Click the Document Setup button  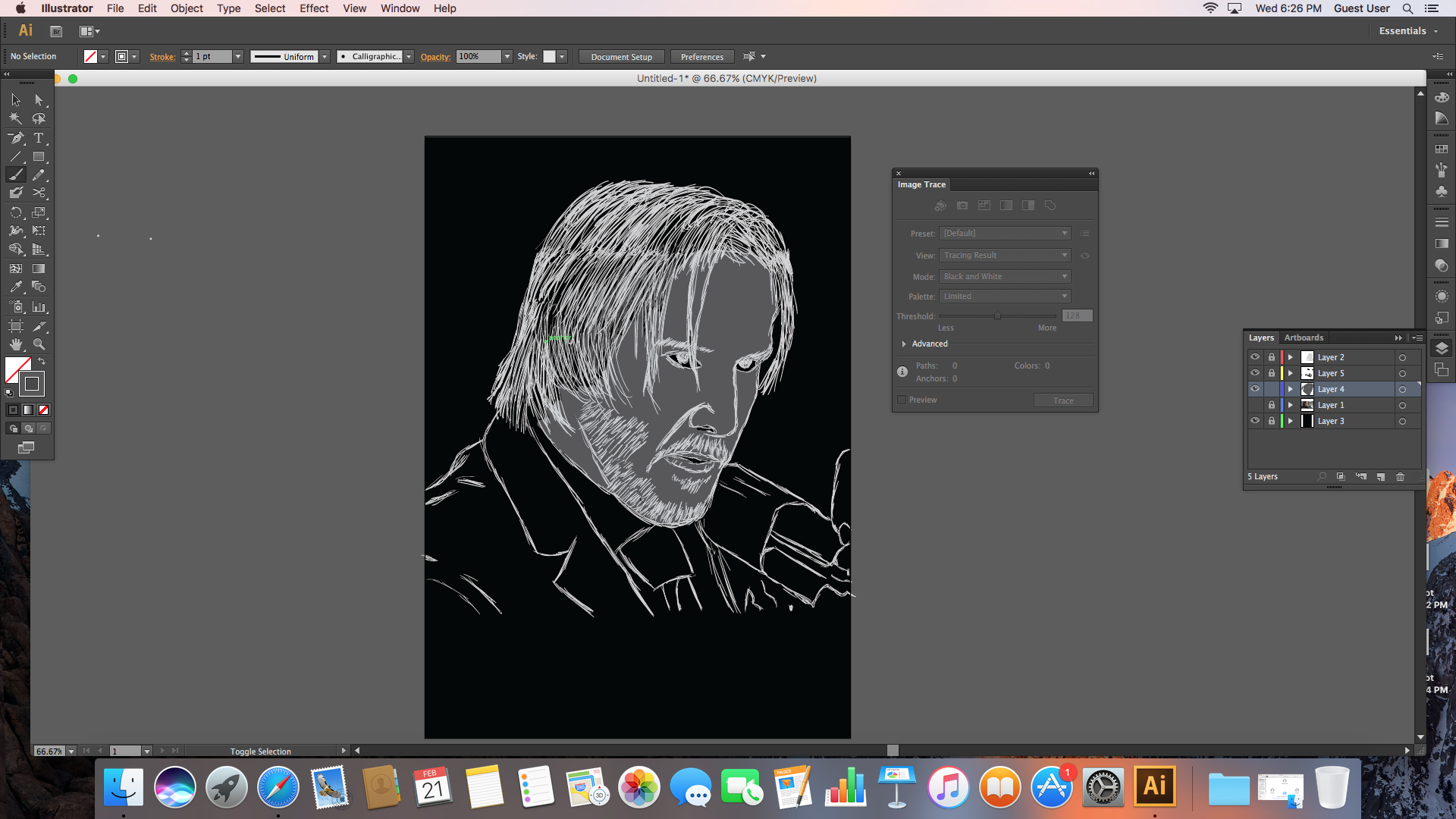coord(621,56)
